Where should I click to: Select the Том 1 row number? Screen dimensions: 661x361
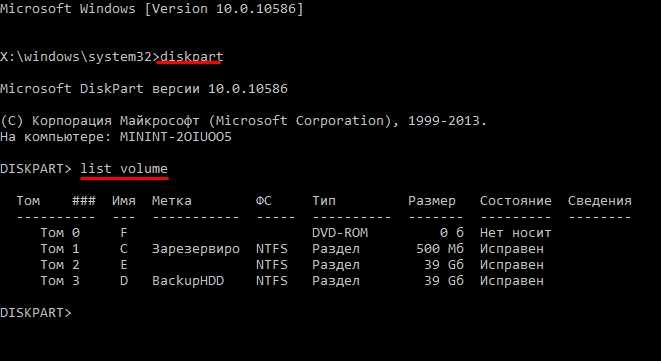pyautogui.click(x=60, y=249)
